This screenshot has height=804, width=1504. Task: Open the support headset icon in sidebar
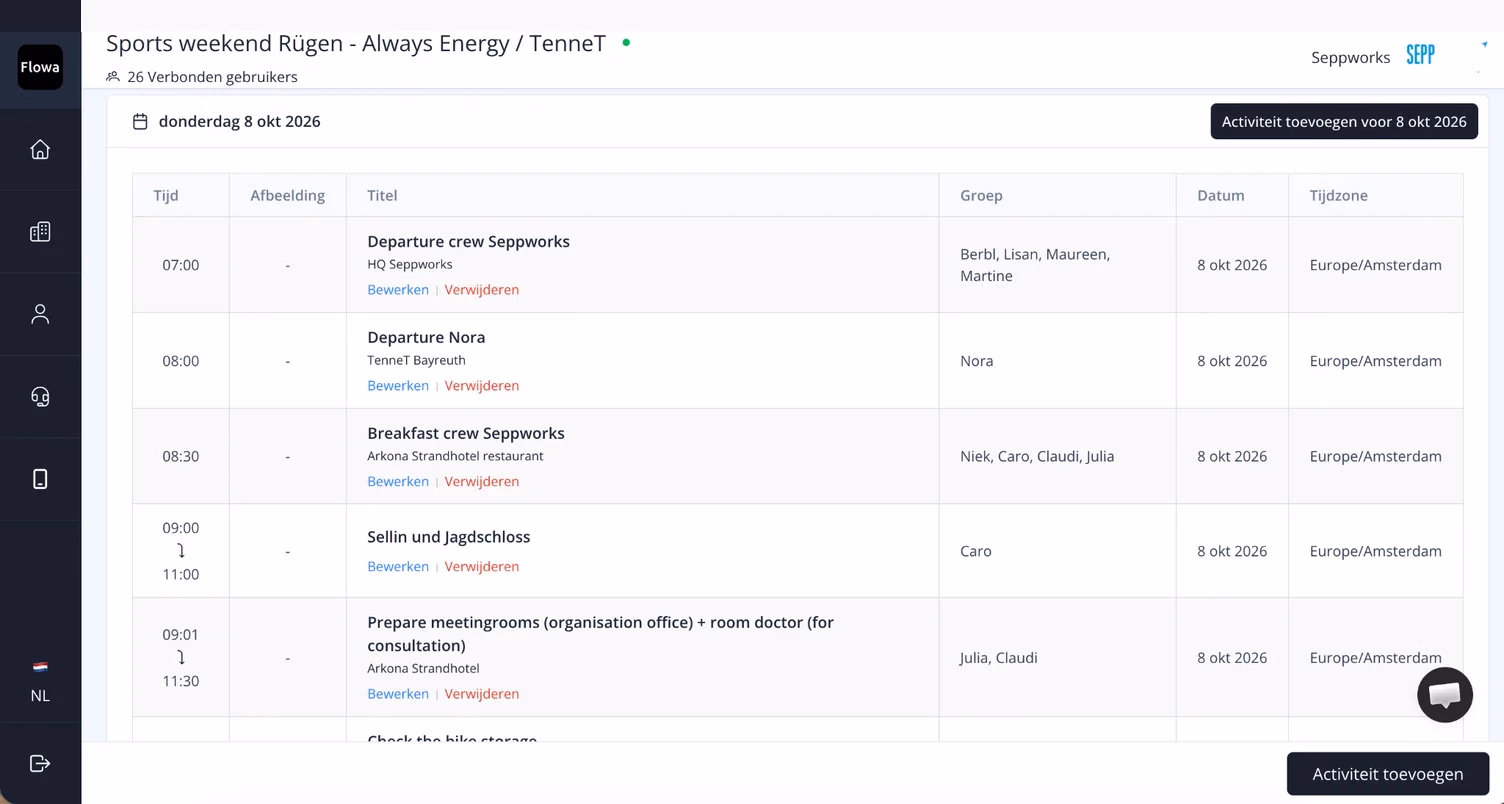(x=40, y=397)
